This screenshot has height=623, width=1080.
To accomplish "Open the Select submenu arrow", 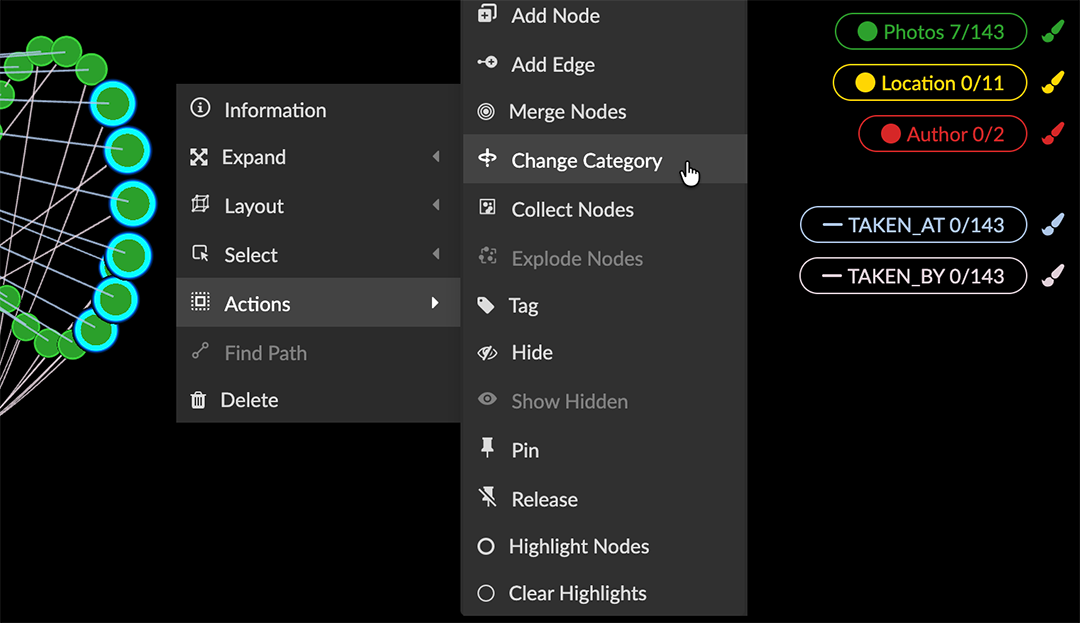I will pos(436,255).
